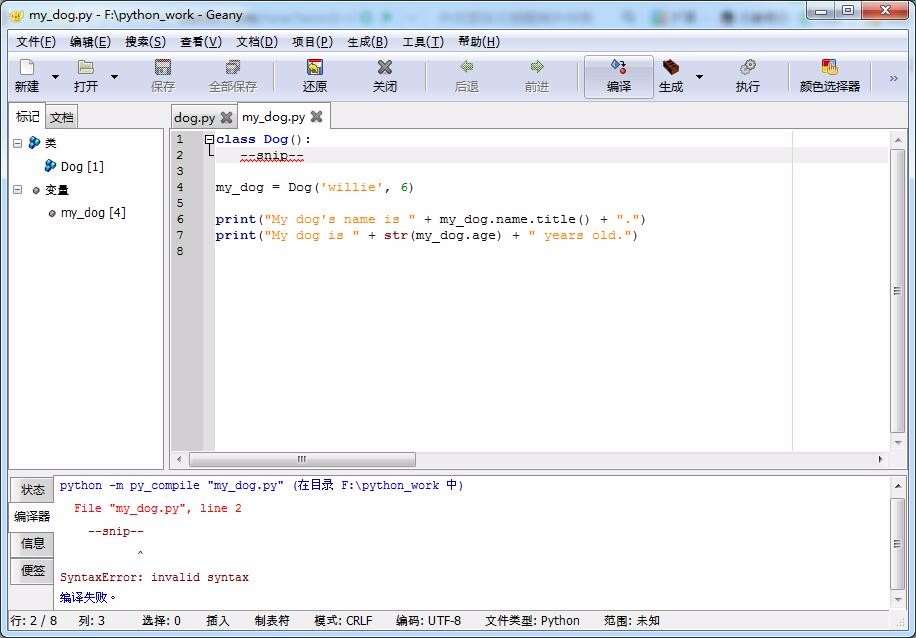This screenshot has height=638, width=916.
Task: Click the 文件类型: Python status entry
Action: [x=532, y=620]
